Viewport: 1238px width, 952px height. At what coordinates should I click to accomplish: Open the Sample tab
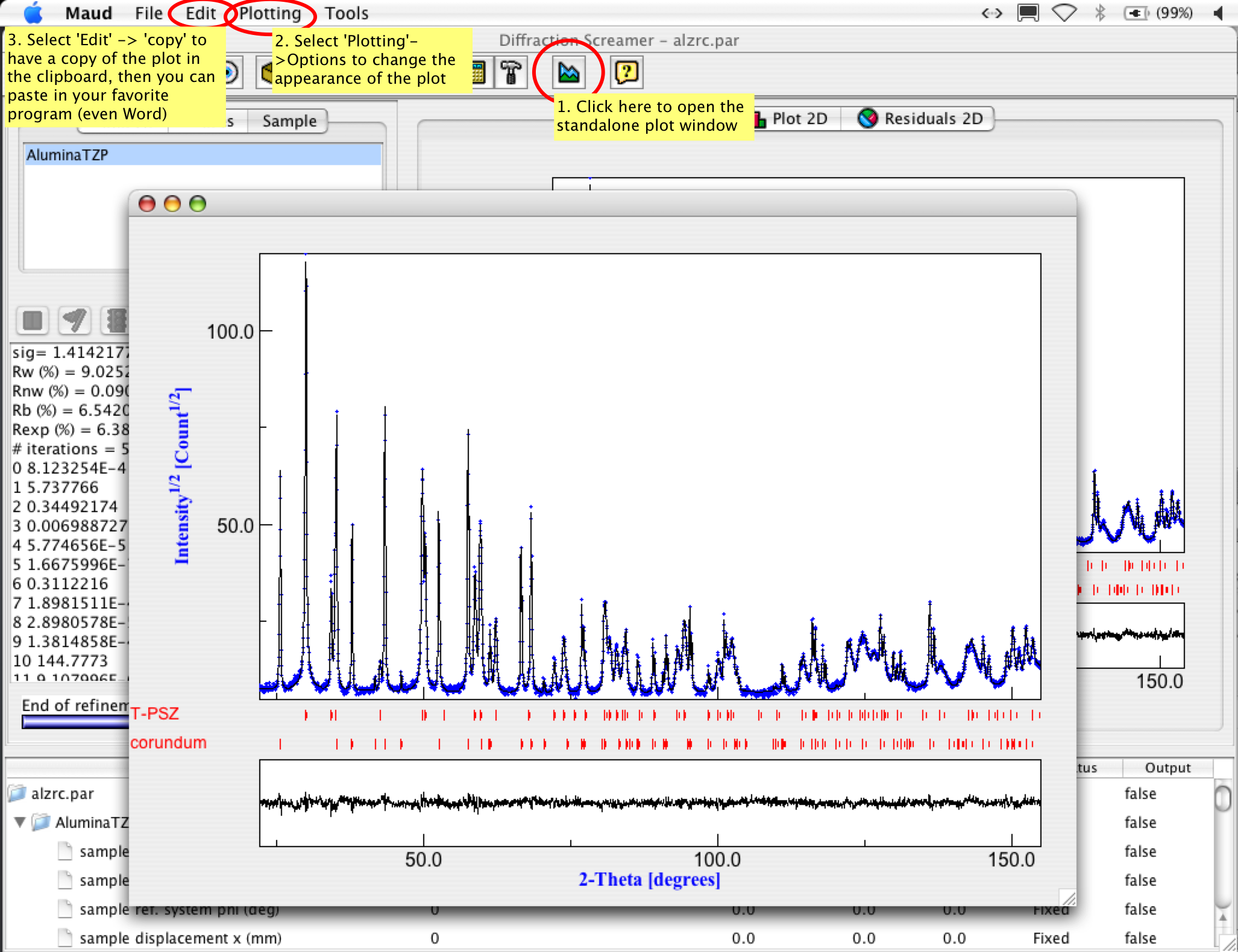(x=289, y=121)
